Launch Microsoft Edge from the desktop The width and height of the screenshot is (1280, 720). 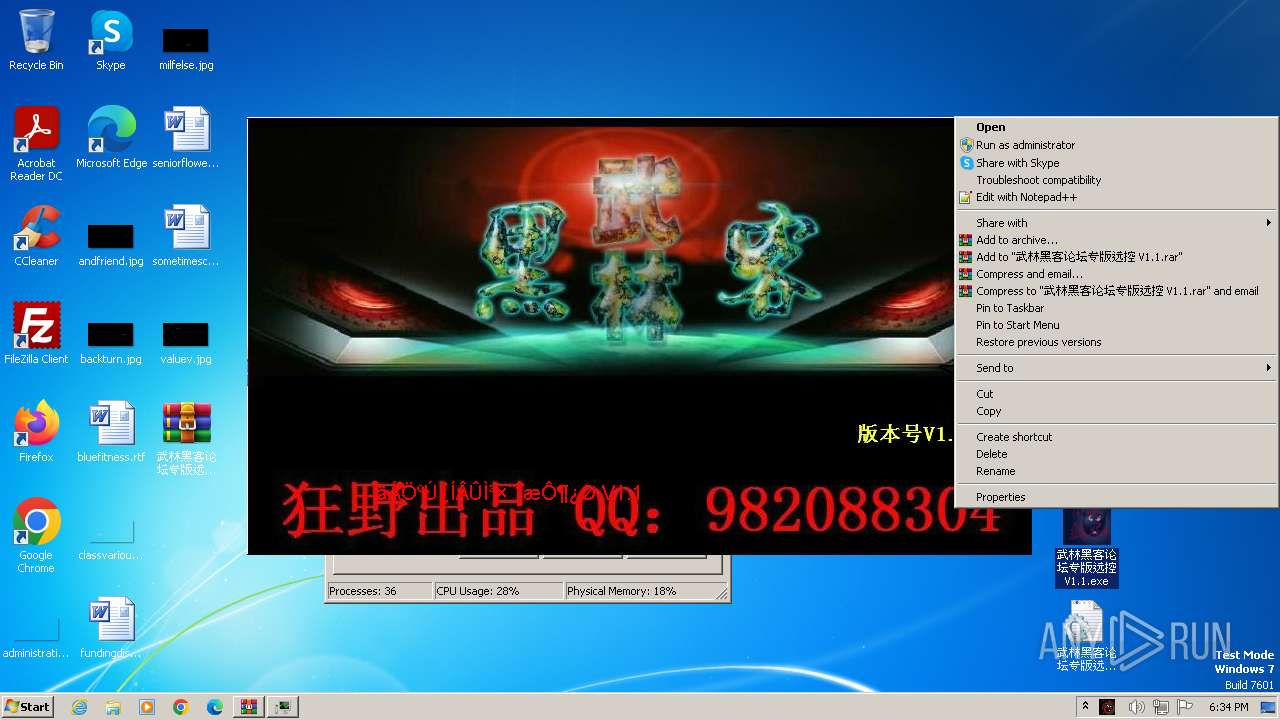[111, 137]
